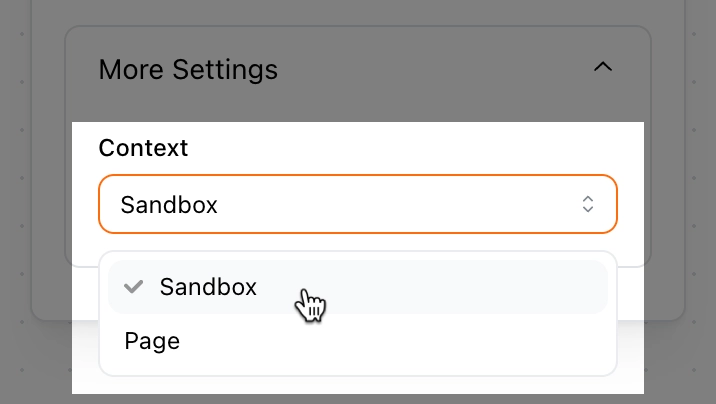Click the Context field label
The height and width of the screenshot is (404, 716).
(x=143, y=148)
